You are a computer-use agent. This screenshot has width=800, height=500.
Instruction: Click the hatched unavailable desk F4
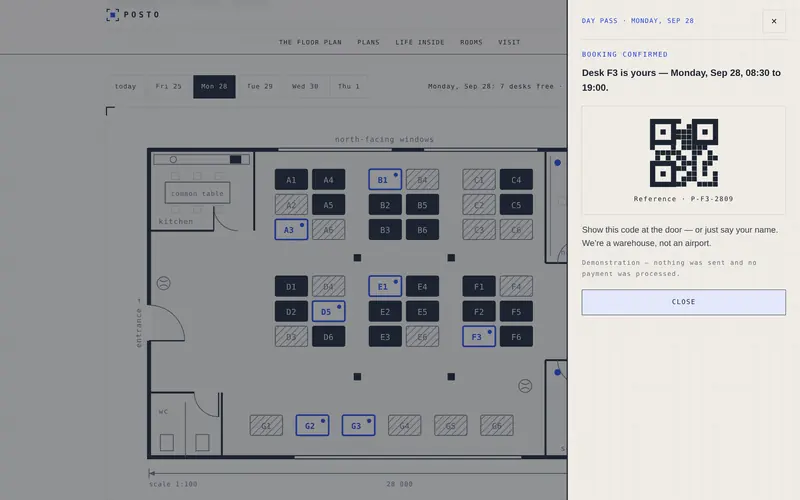[x=516, y=286]
